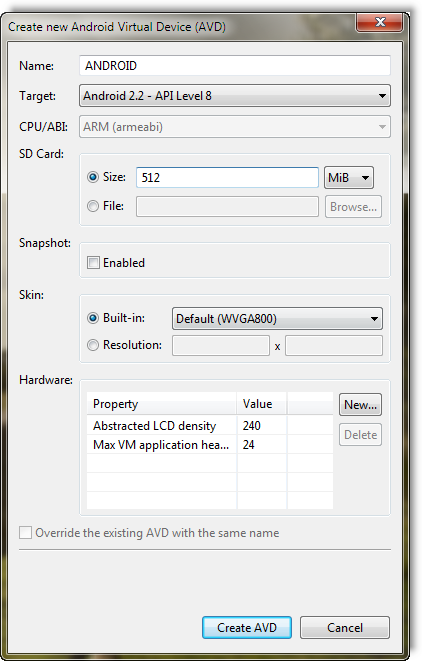Click the value 24 cell

coord(262,445)
